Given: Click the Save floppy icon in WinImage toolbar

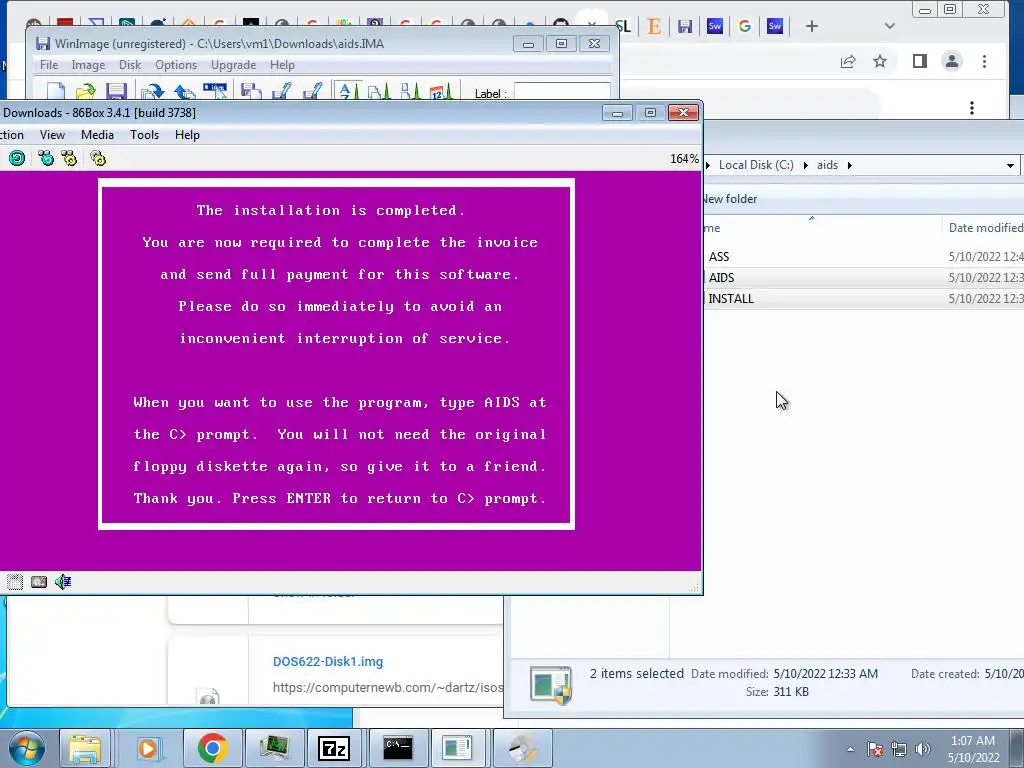Looking at the screenshot, I should coord(116,91).
